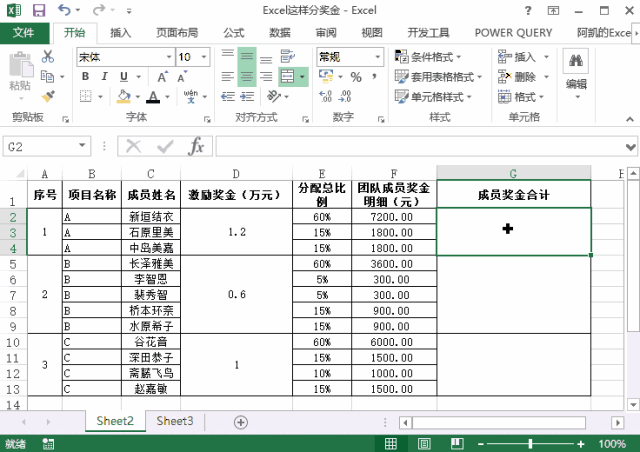Screen dimensions: 640x452
Task: Select the Format Painter brush
Action: pos(48,96)
